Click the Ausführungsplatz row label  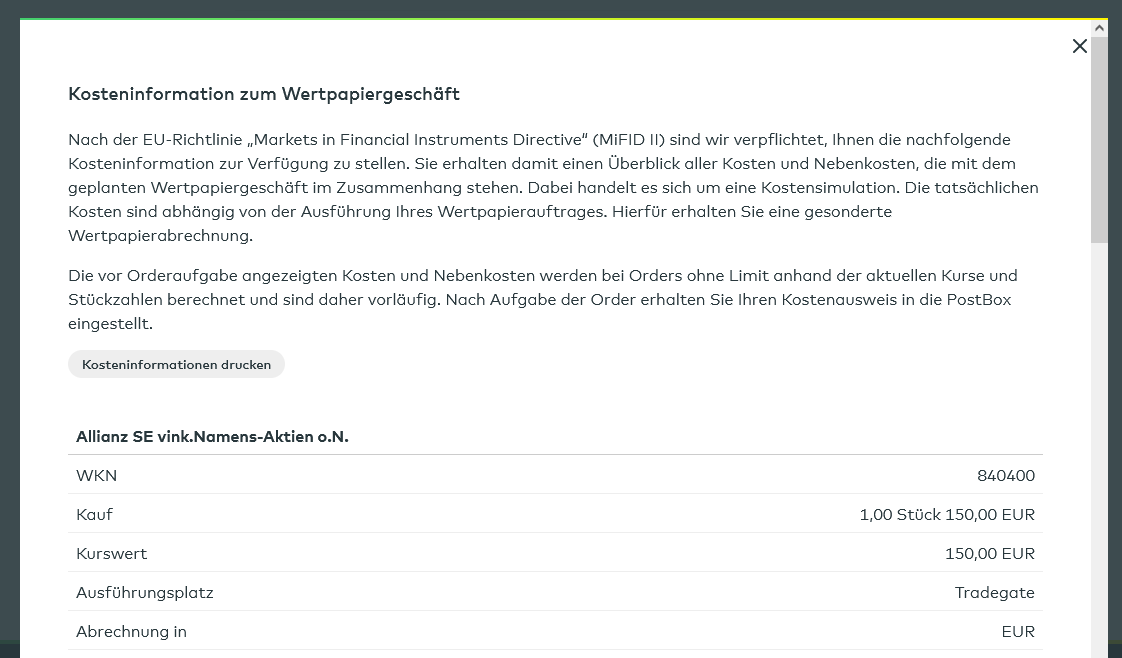point(144,593)
